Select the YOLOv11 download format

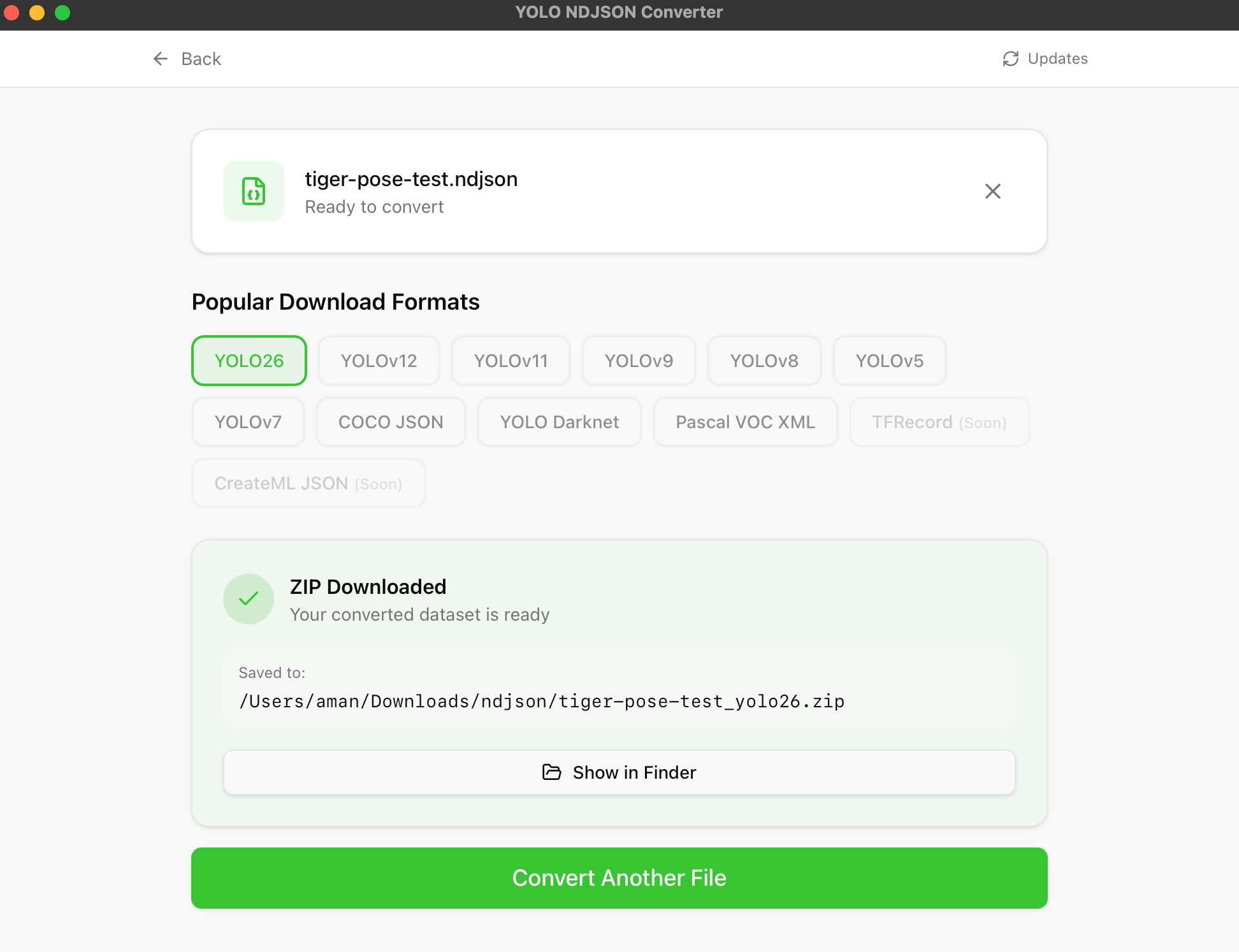[x=511, y=361]
